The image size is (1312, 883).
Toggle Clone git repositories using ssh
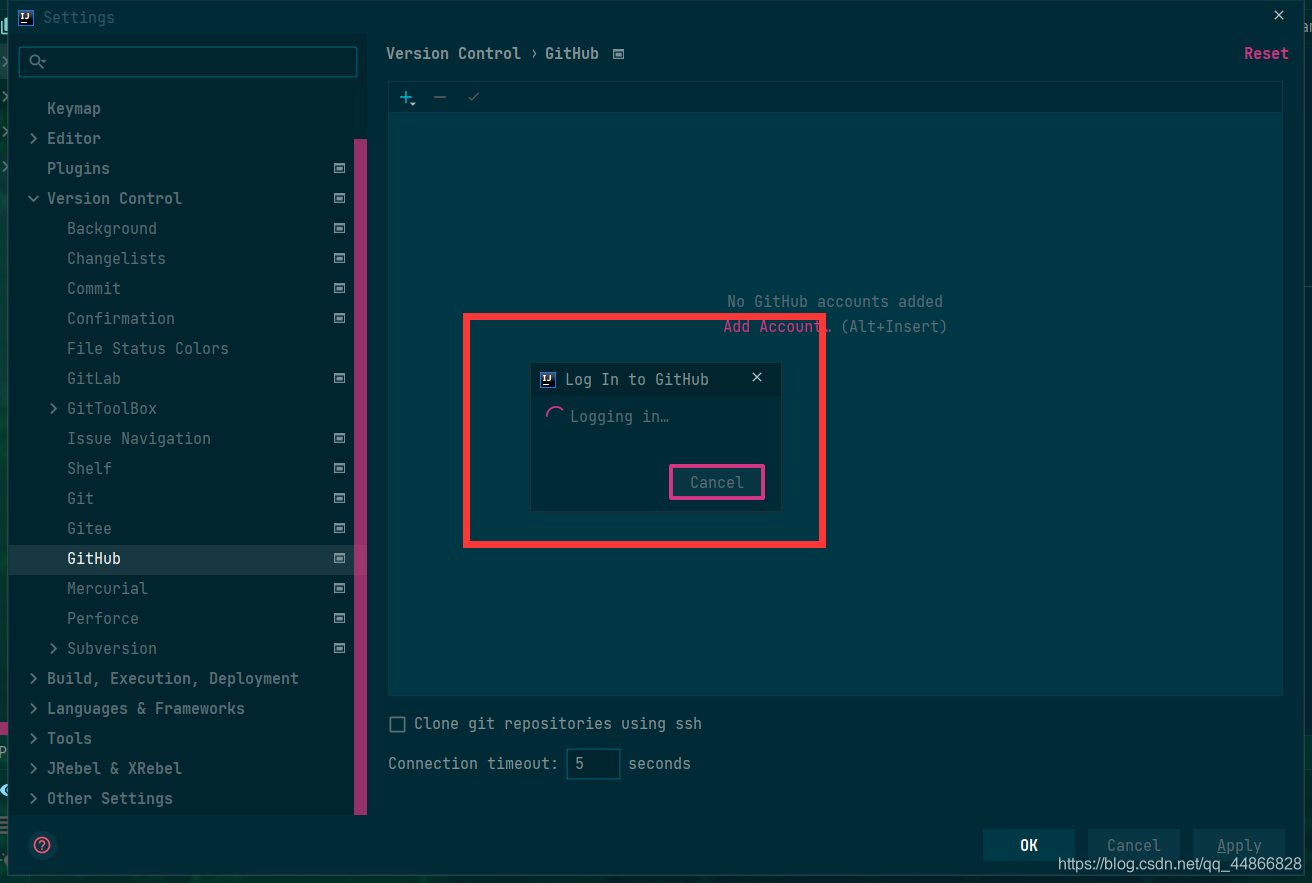click(x=397, y=724)
